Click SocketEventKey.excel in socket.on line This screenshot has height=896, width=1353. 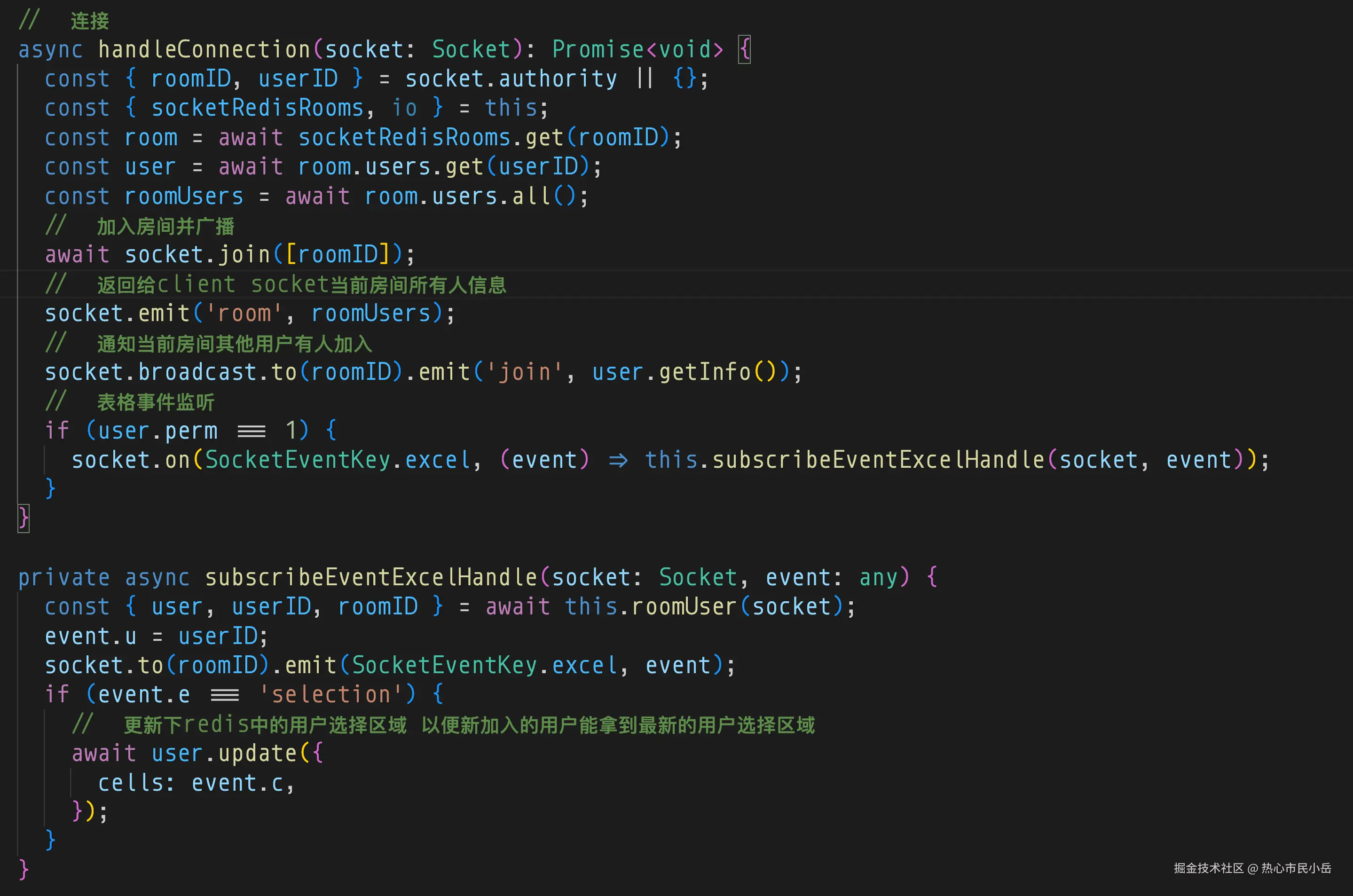(x=337, y=460)
